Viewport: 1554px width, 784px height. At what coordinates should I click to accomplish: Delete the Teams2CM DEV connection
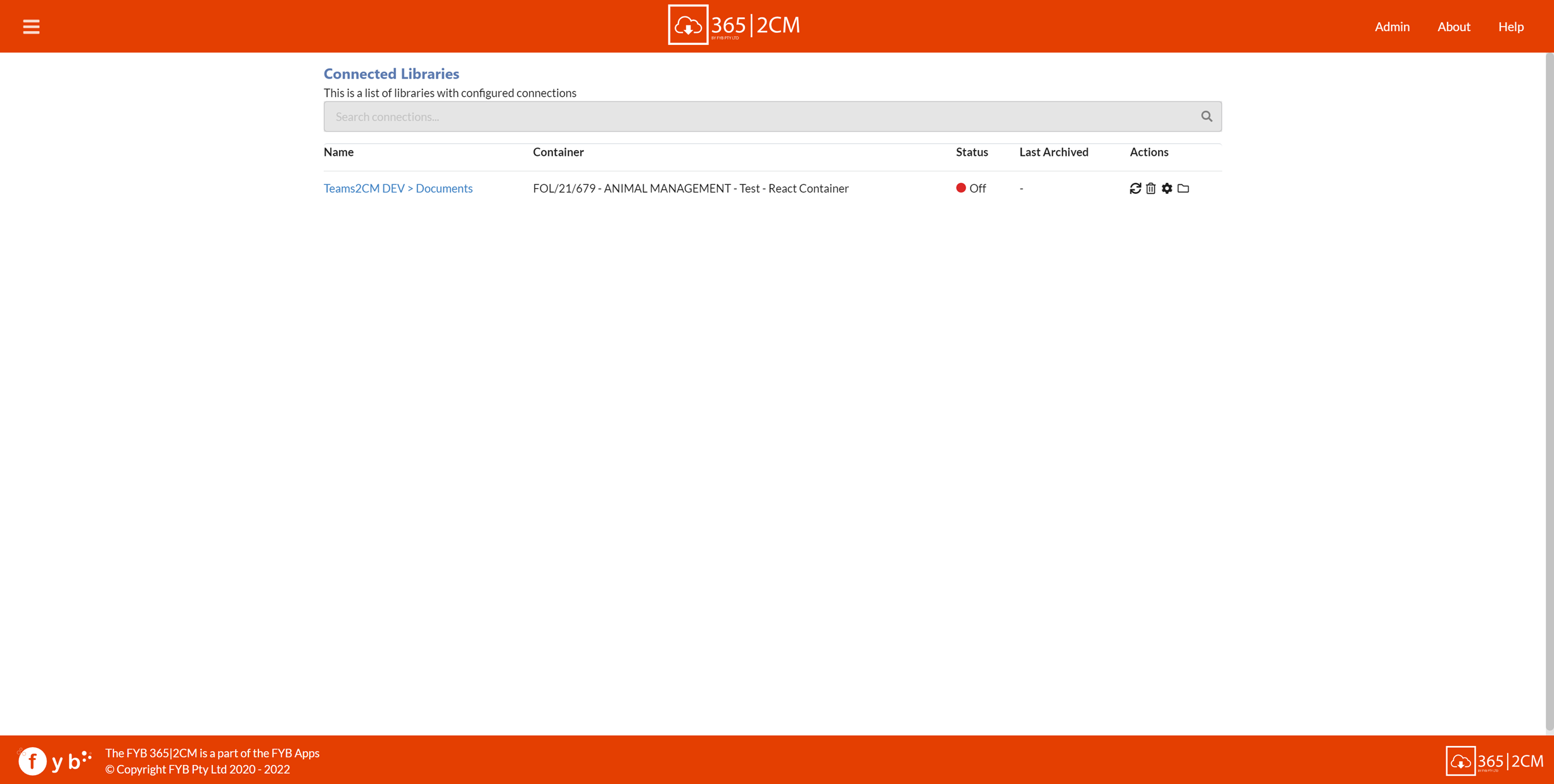(x=1151, y=188)
